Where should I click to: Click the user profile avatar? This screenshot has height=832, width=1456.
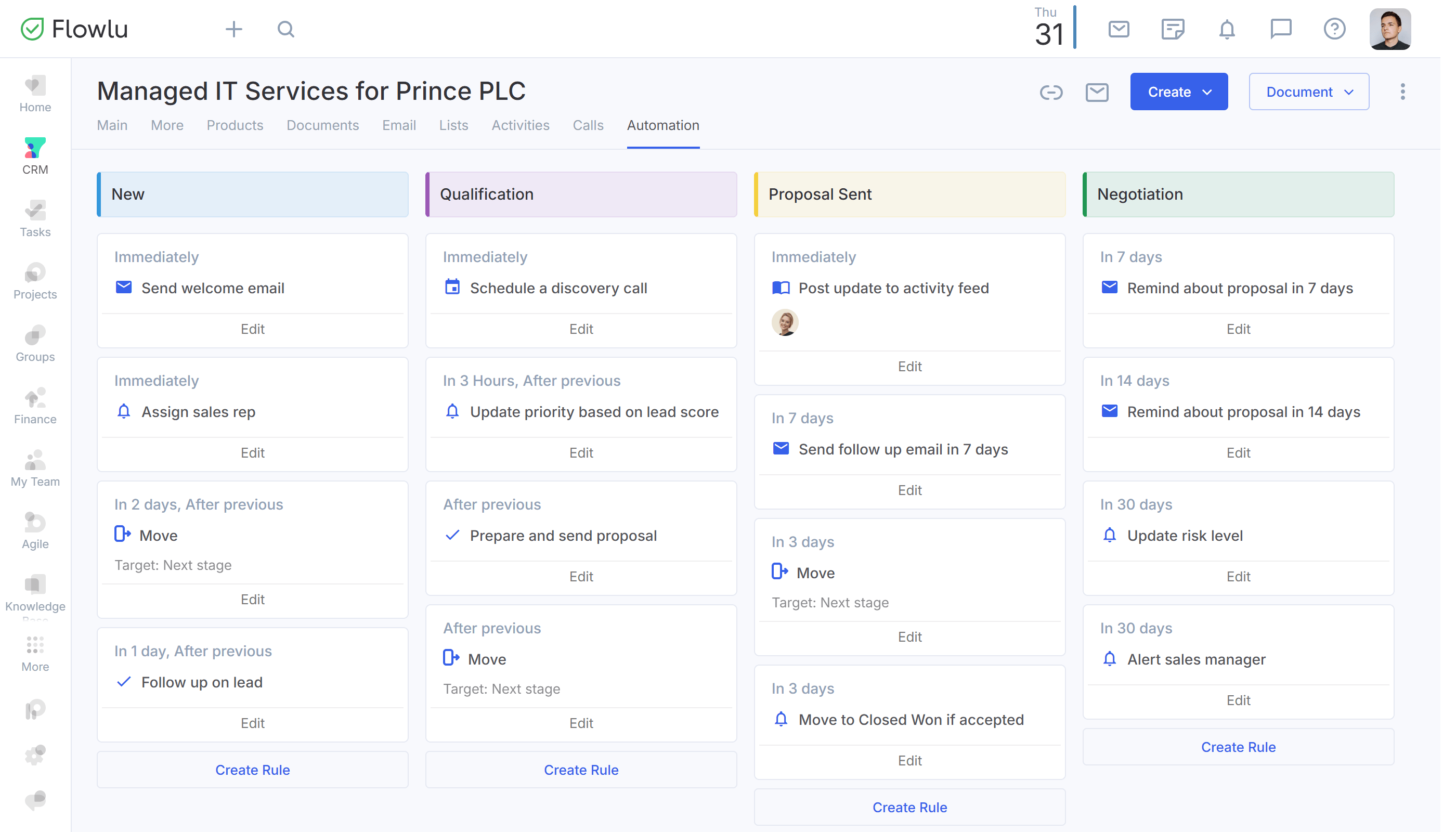pyautogui.click(x=1390, y=29)
